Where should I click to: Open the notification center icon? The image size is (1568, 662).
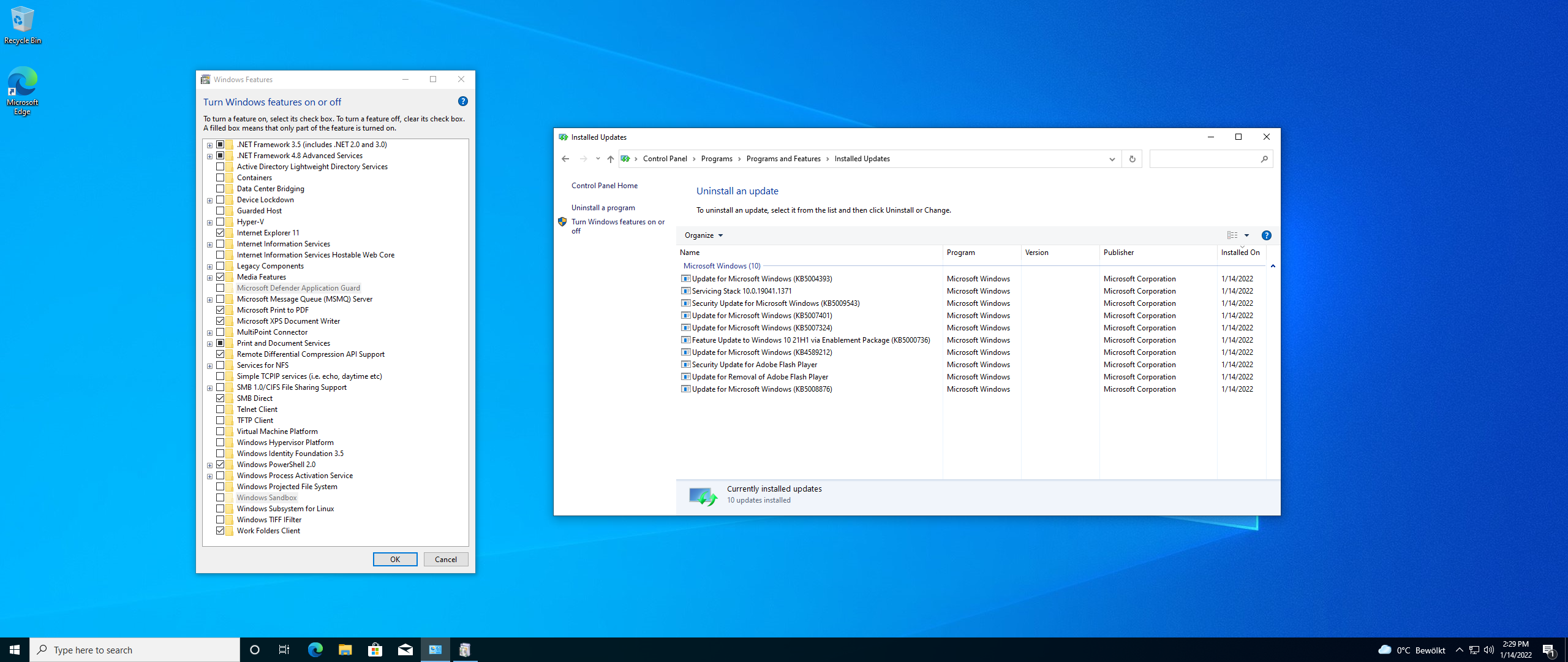(1549, 650)
